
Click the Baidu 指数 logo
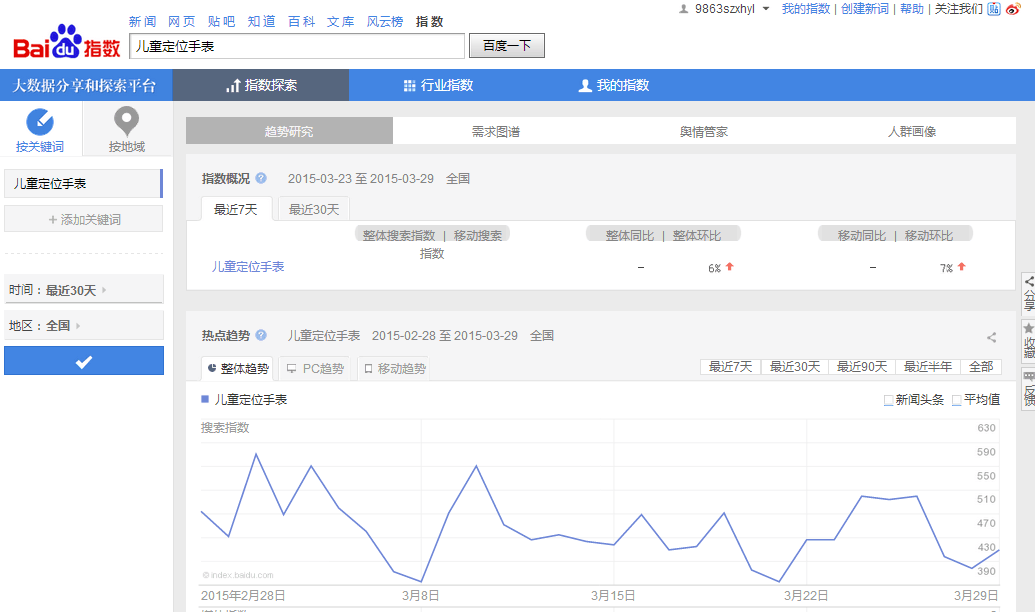pyautogui.click(x=67, y=42)
